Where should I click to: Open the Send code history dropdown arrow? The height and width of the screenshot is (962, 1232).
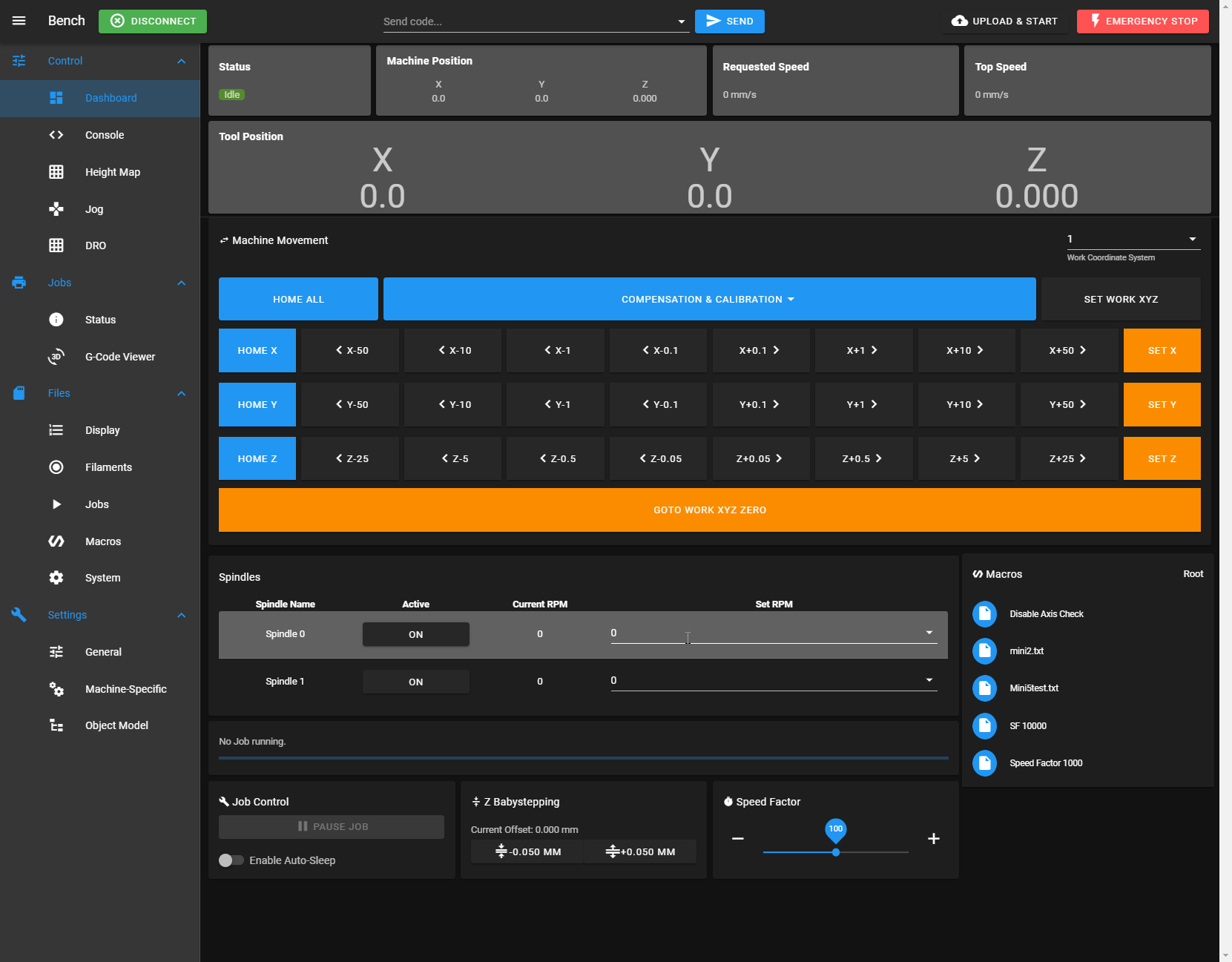coord(682,22)
